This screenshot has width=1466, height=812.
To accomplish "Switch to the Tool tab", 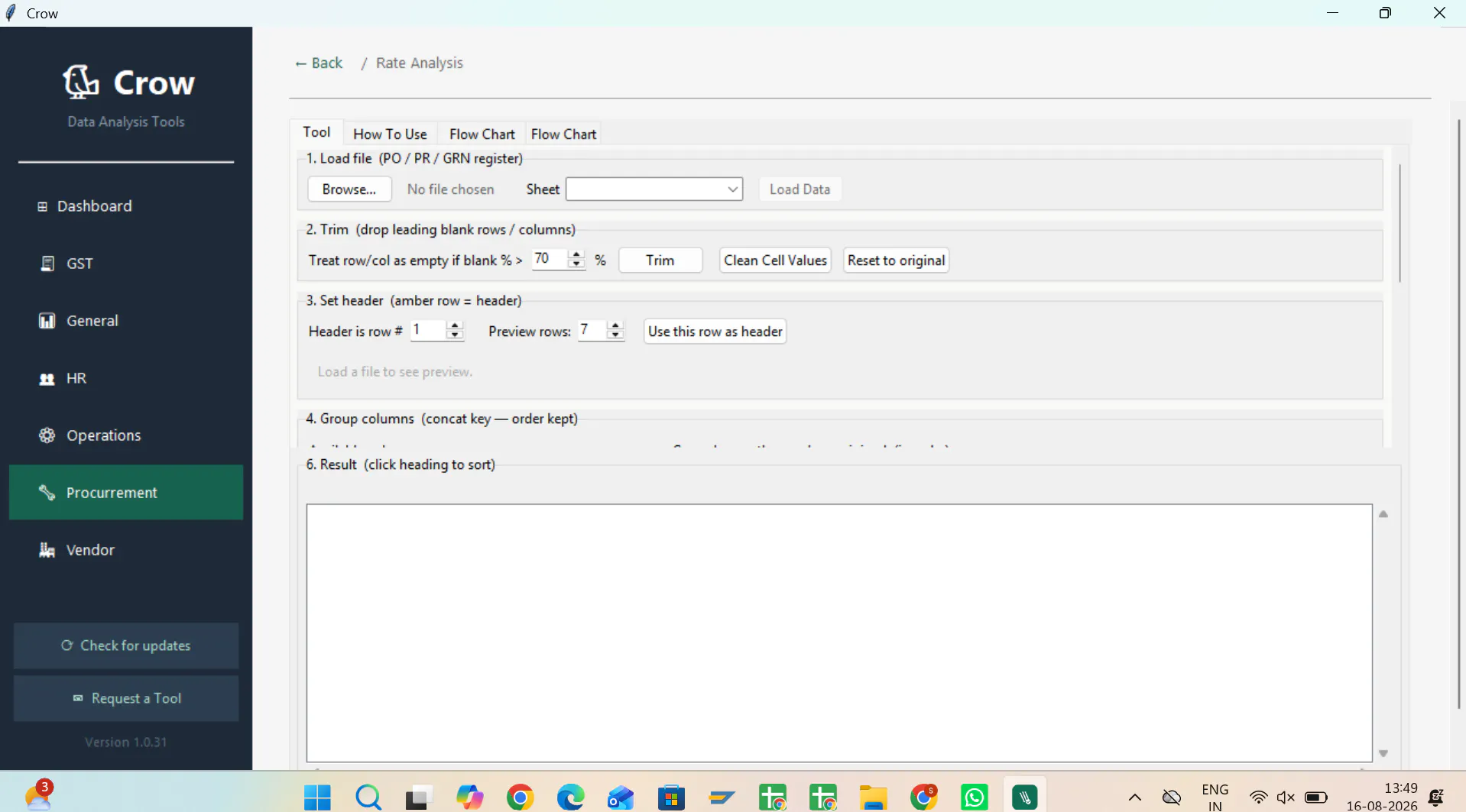I will (316, 132).
